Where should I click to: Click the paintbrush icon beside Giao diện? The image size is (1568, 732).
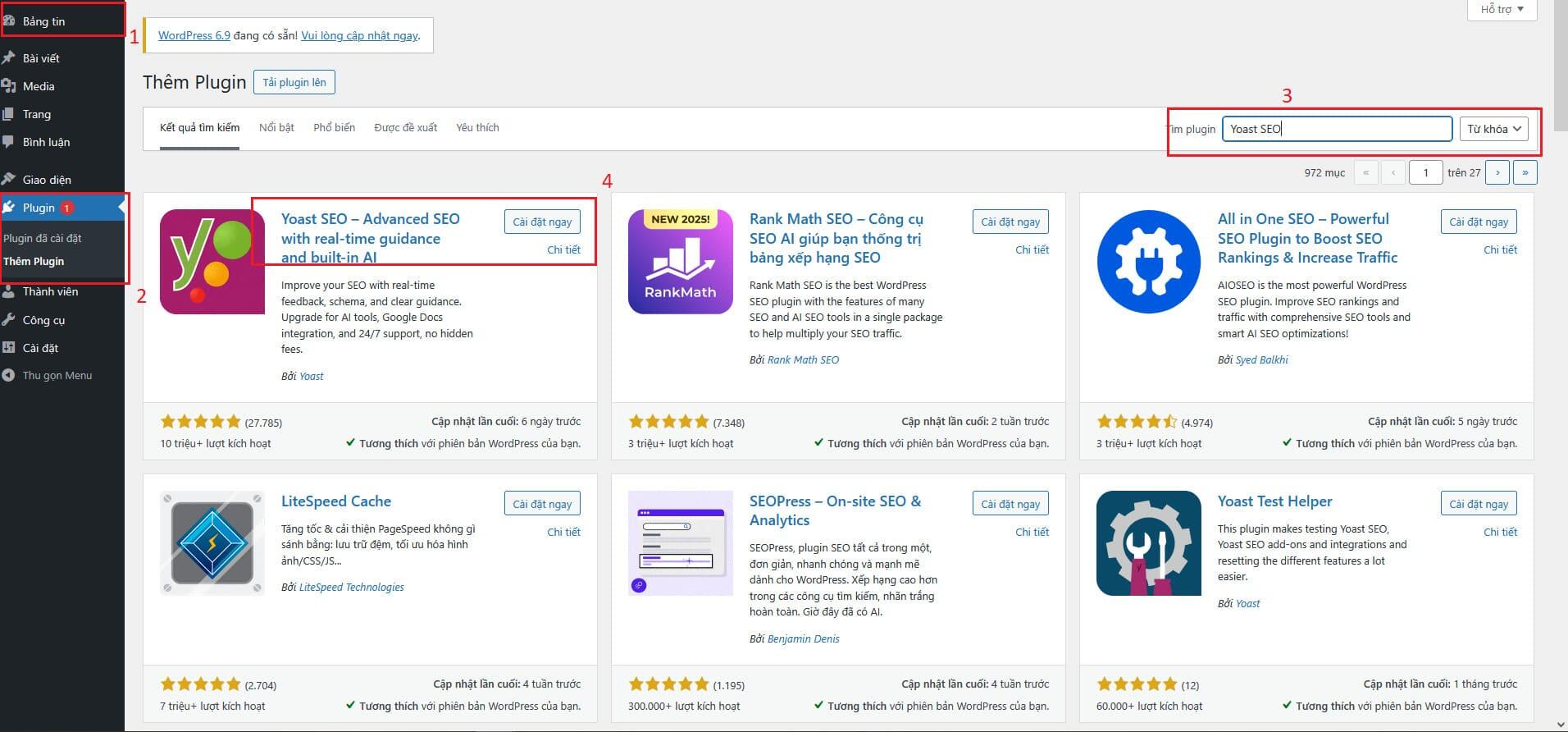point(9,180)
